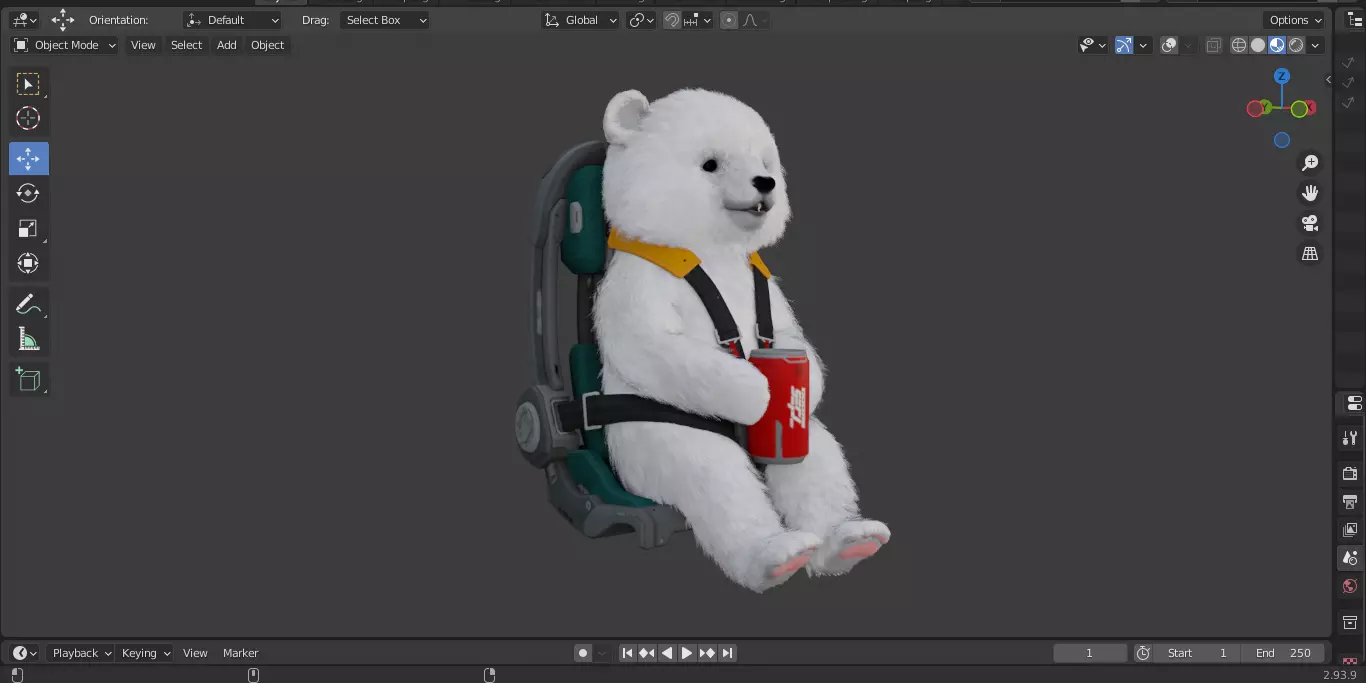This screenshot has height=683, width=1366.
Task: Open the timeline View menu
Action: tap(195, 653)
